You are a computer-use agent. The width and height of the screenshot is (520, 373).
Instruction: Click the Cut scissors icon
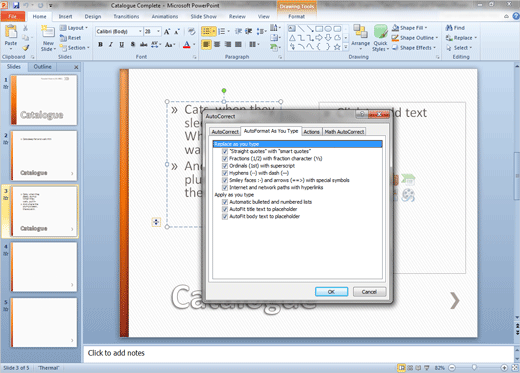(x=26, y=28)
